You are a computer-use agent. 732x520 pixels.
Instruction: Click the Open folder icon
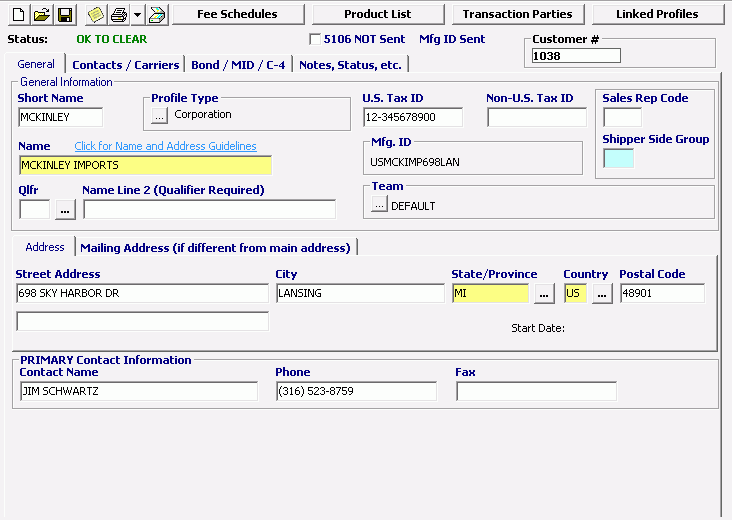point(41,15)
